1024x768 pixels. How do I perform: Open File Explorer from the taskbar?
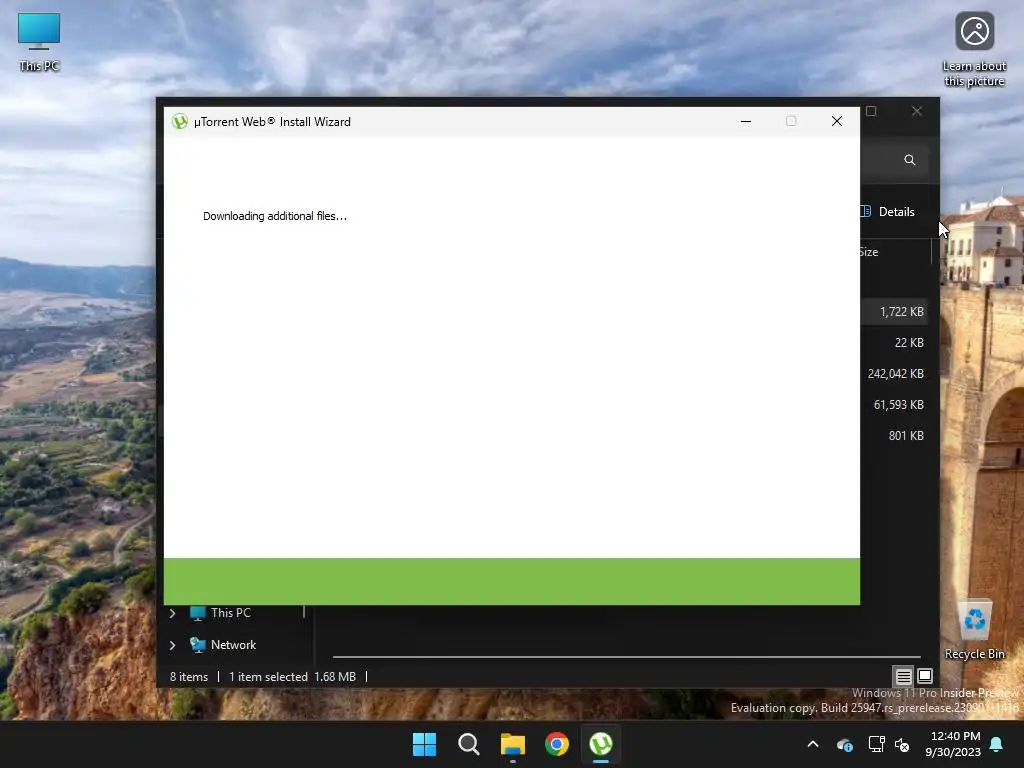tap(513, 744)
